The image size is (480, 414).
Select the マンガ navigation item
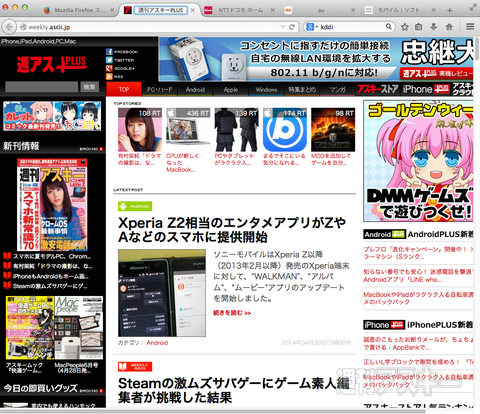pyautogui.click(x=337, y=89)
